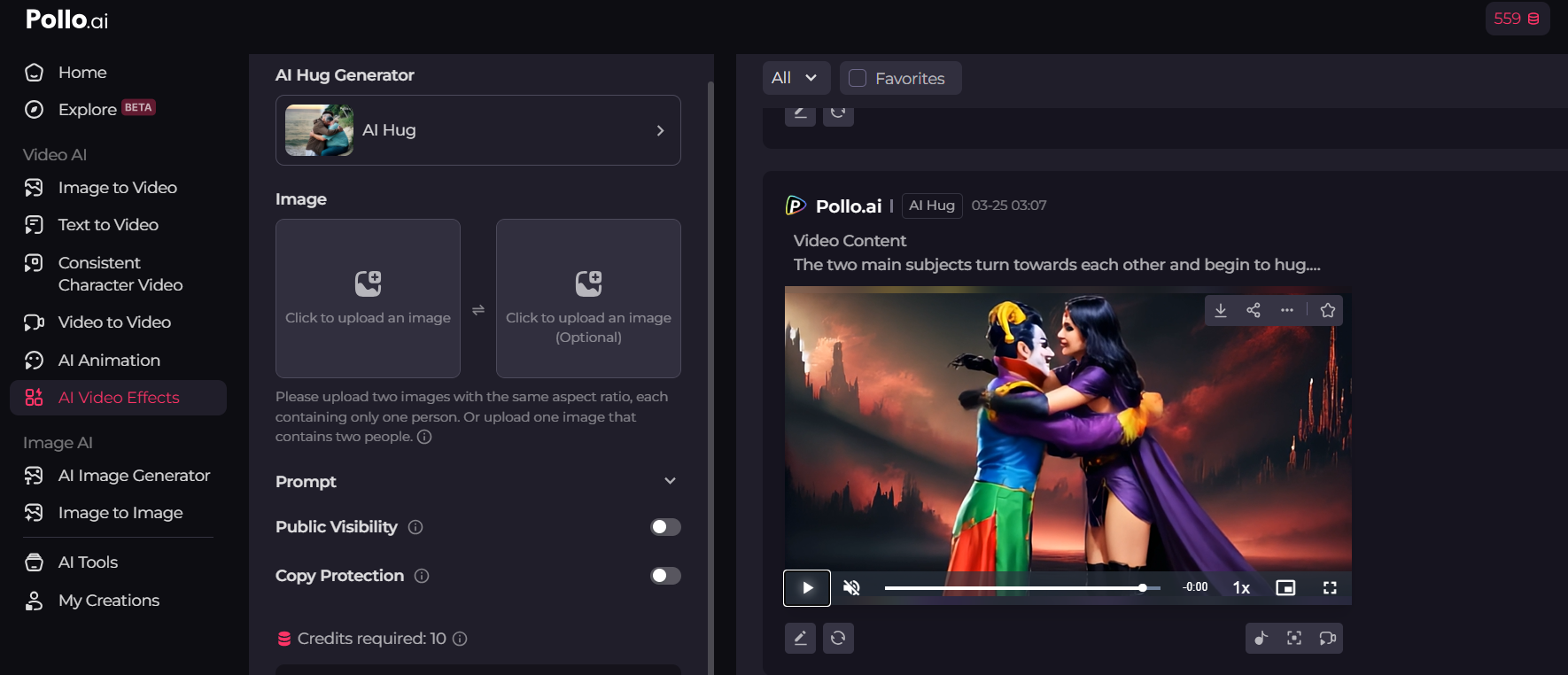Image resolution: width=1568 pixels, height=675 pixels.
Task: Check the Favorites checkbox
Action: 858,78
